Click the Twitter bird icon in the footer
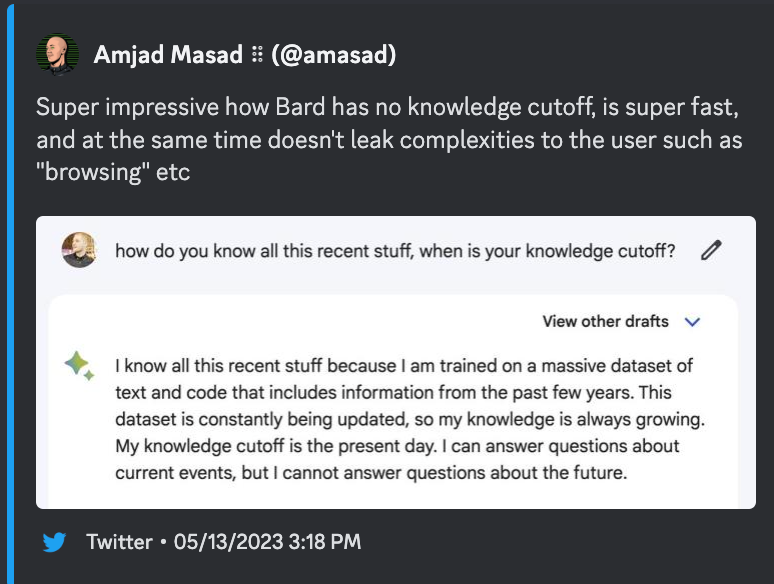The image size is (774, 584). [54, 542]
